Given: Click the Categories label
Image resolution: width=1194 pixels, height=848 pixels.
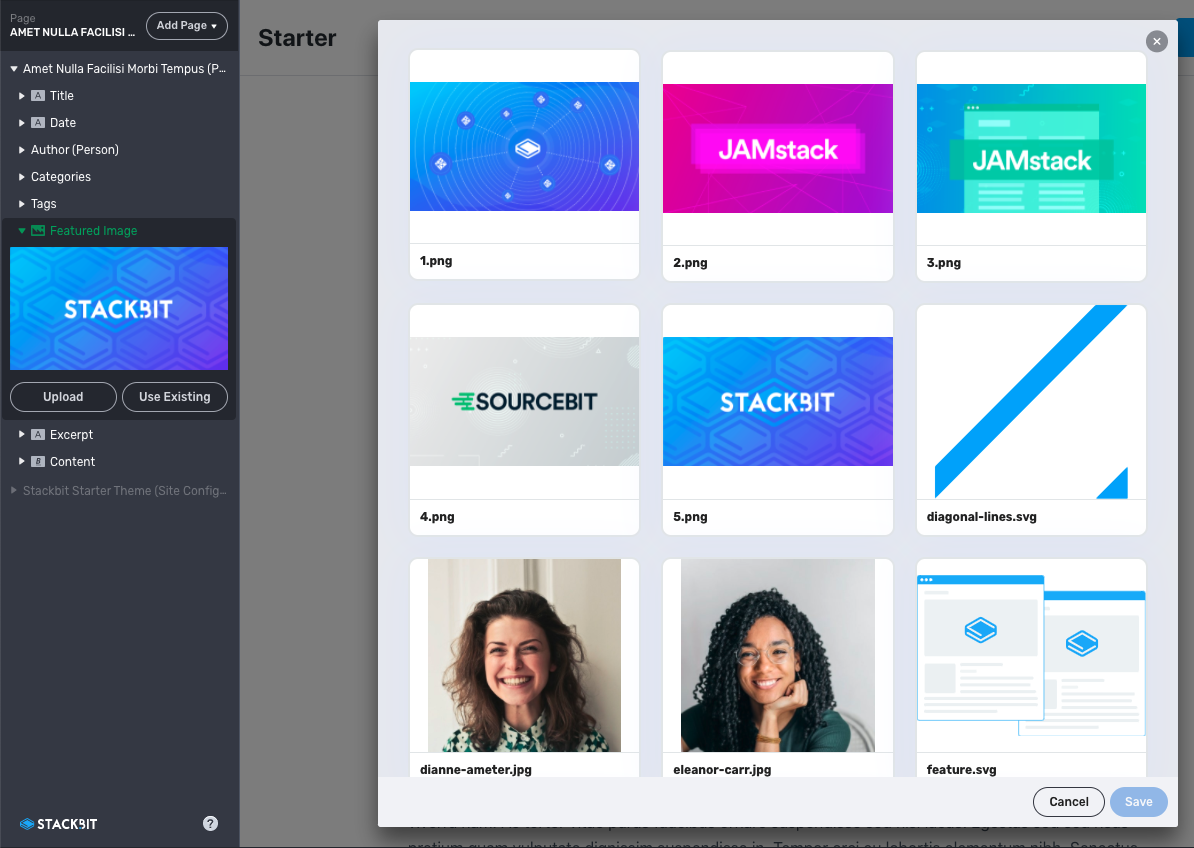Looking at the screenshot, I should [61, 177].
